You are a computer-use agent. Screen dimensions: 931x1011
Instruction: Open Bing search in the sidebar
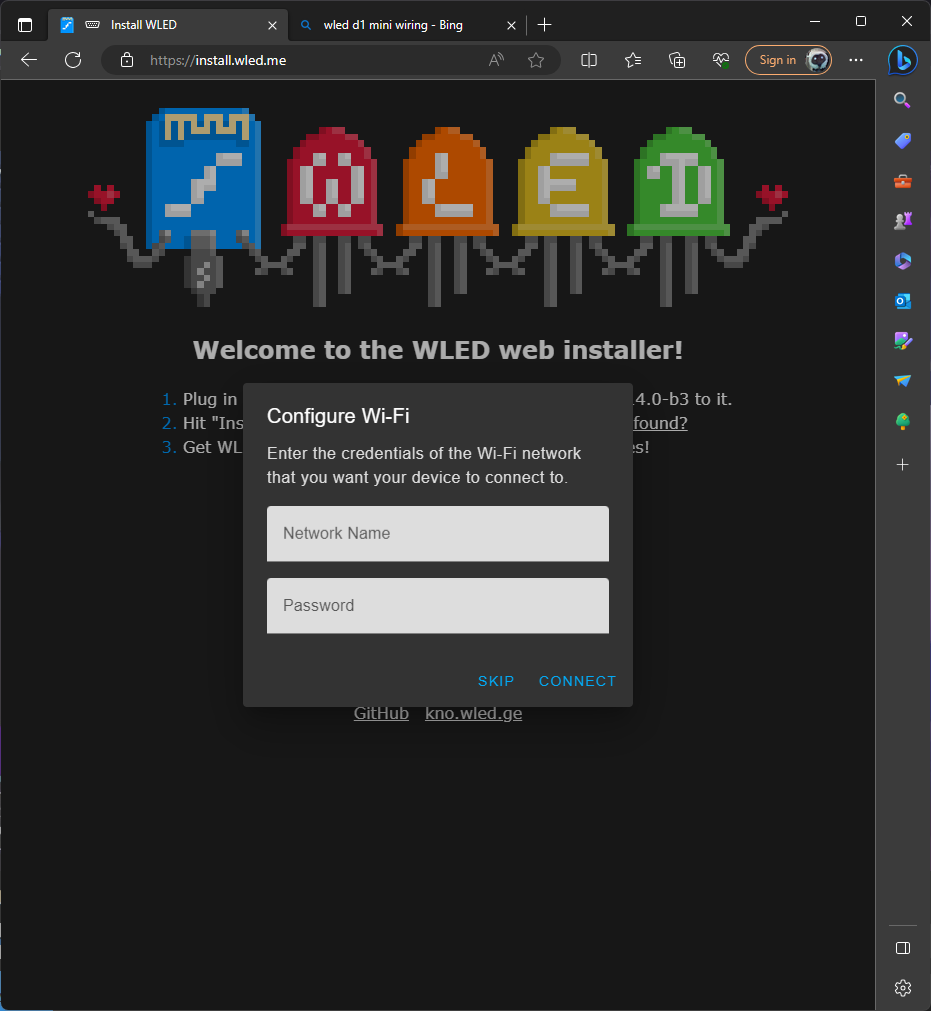(902, 100)
